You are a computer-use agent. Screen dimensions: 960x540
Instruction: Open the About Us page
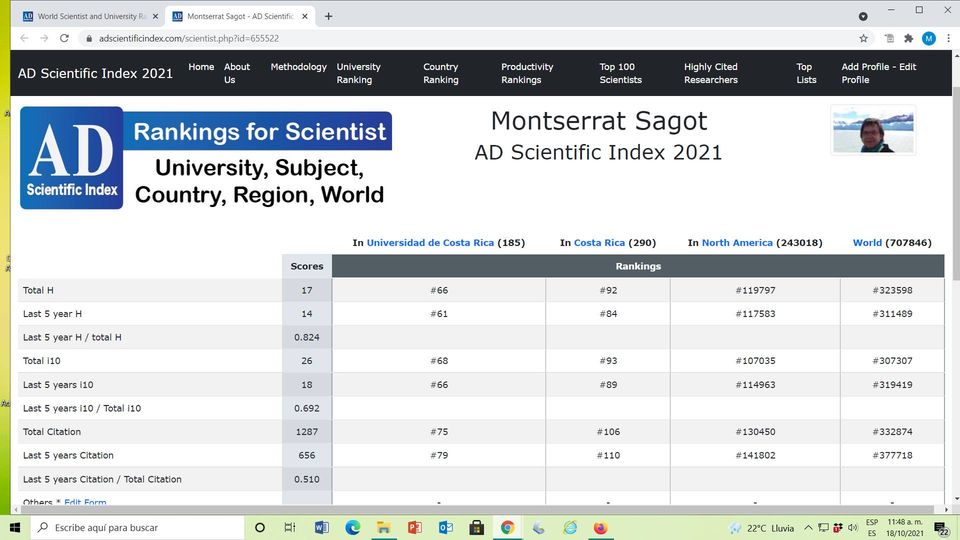[236, 73]
